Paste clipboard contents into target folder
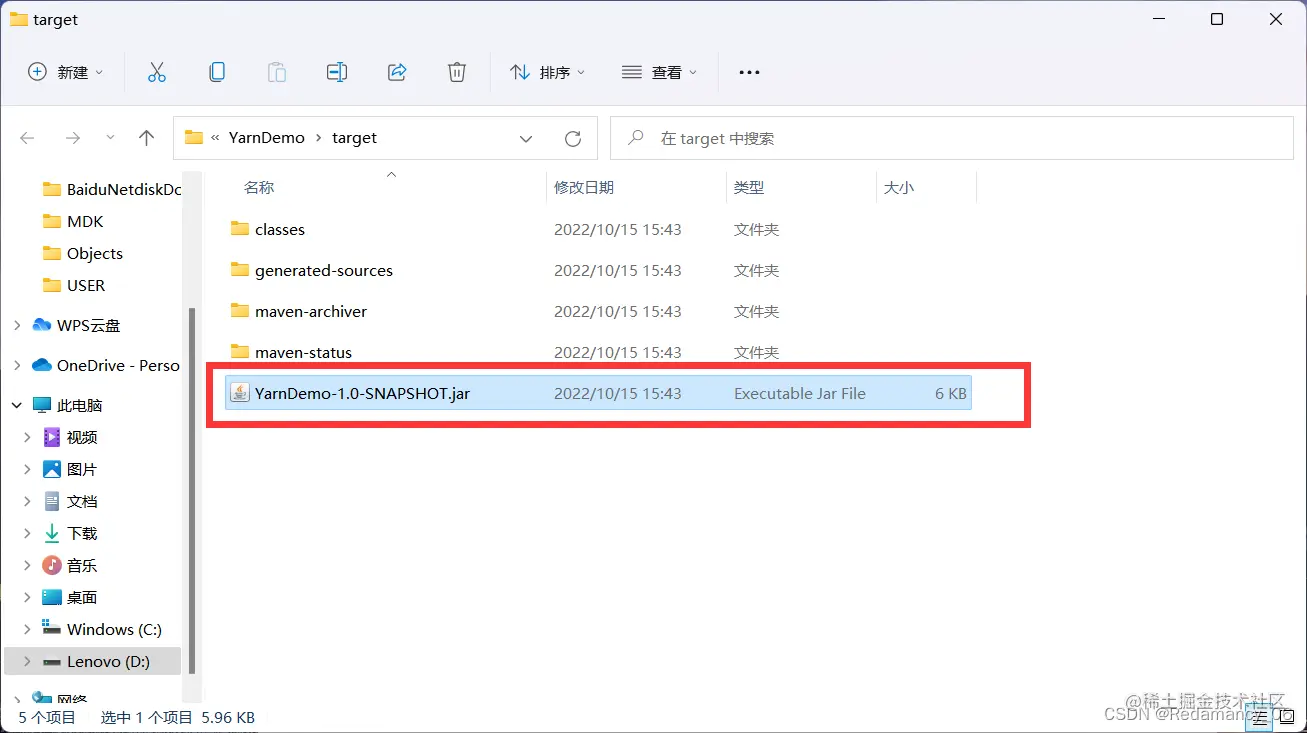Image resolution: width=1307 pixels, height=733 pixels. [x=277, y=71]
